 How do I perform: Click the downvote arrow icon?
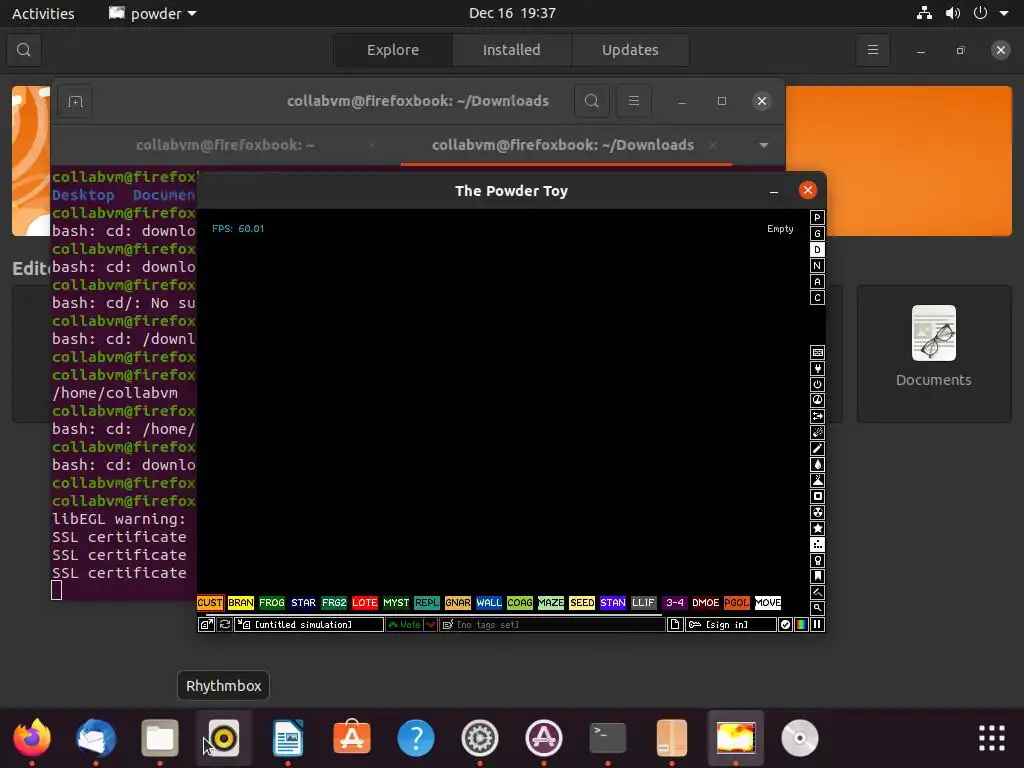point(431,625)
